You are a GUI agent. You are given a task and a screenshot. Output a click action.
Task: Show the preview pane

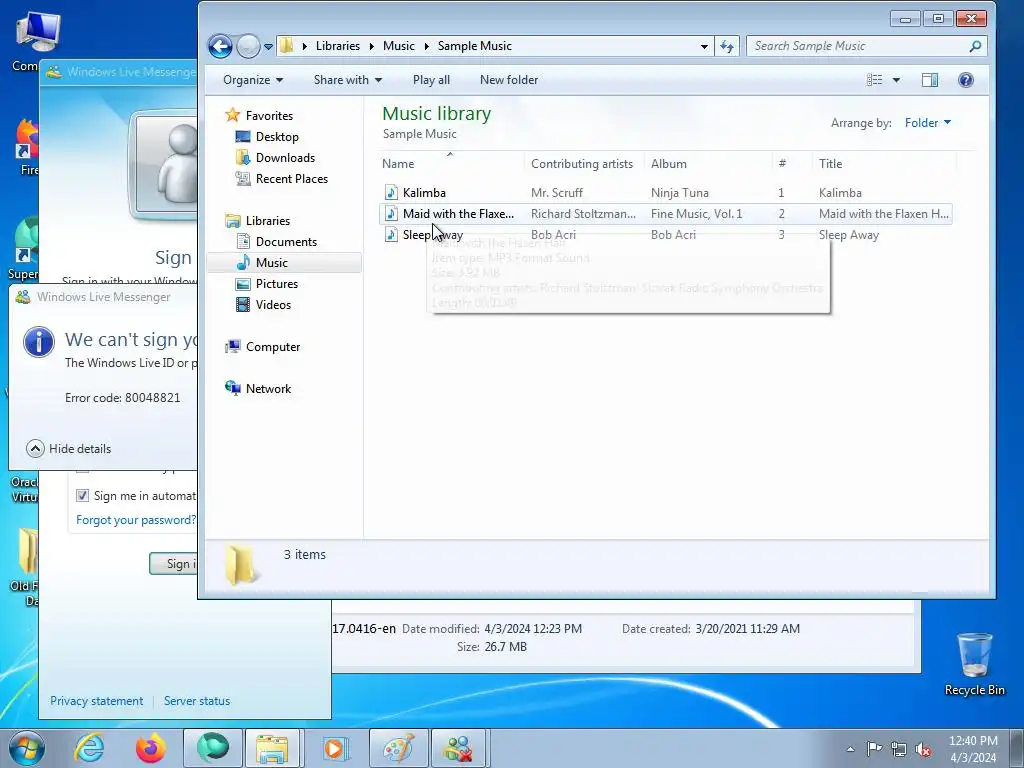tap(930, 80)
